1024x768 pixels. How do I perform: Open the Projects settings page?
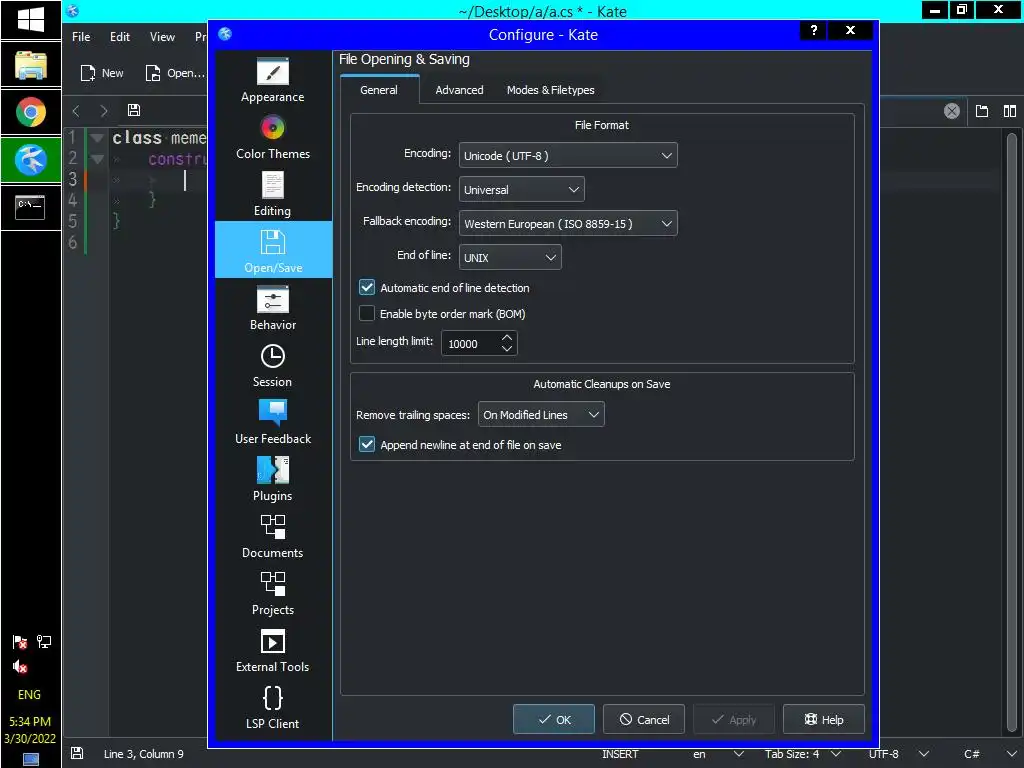(x=273, y=592)
